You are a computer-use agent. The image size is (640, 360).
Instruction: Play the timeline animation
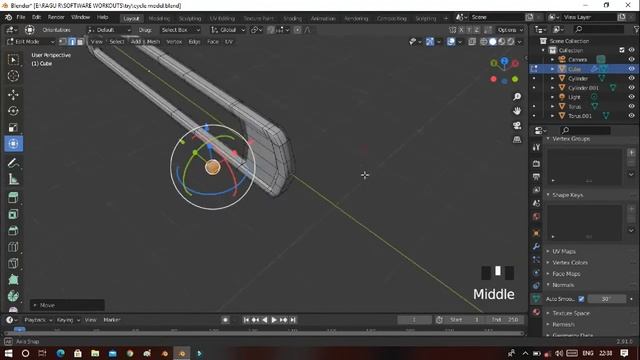tap(274, 320)
